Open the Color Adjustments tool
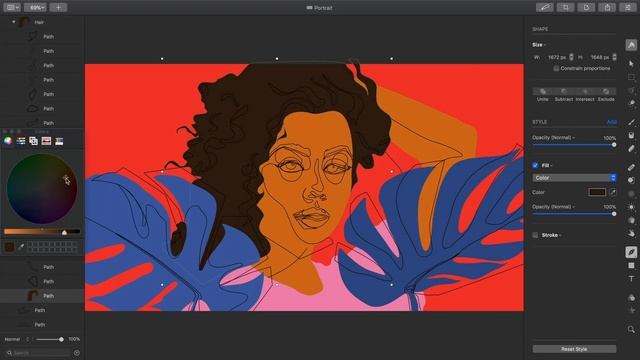Image resolution: width=640 pixels, height=360 pixels. click(631, 298)
